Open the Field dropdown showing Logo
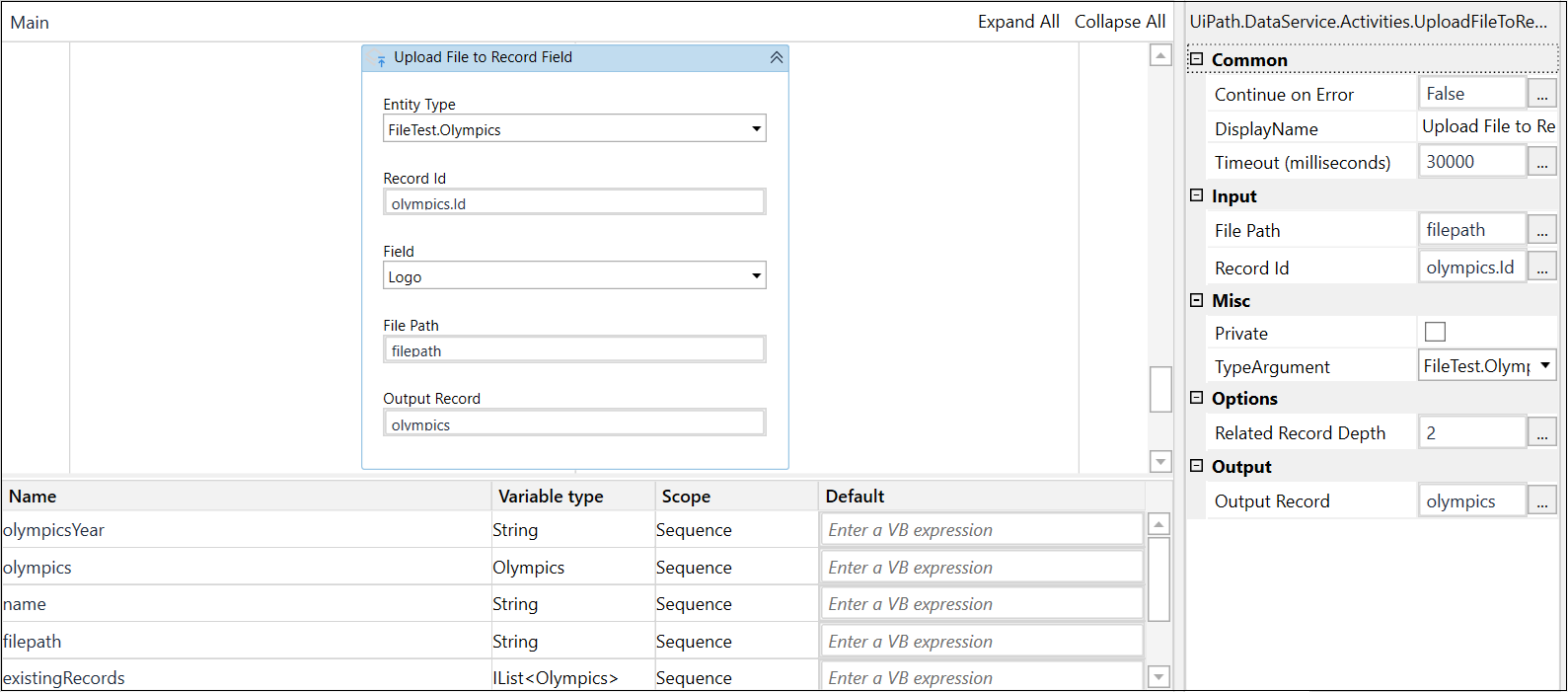This screenshot has height=692, width=1568. point(574,276)
